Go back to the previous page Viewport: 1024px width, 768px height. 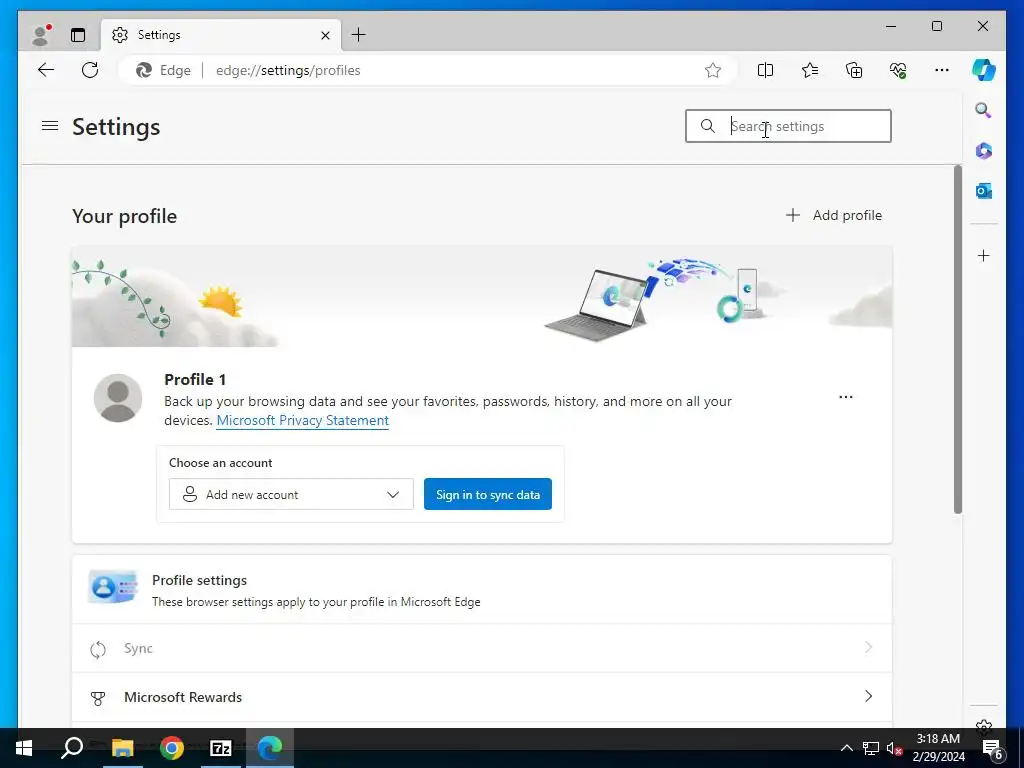pyautogui.click(x=46, y=70)
